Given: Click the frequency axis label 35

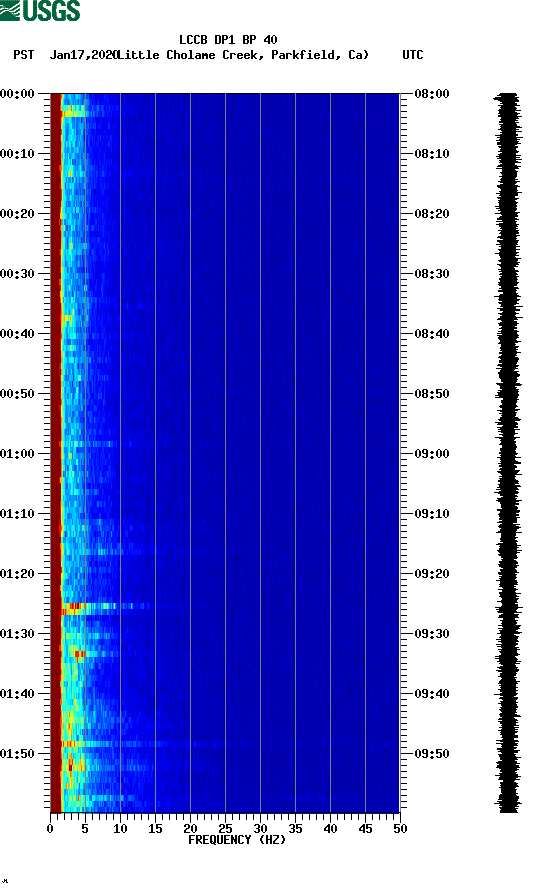Looking at the screenshot, I should [x=295, y=829].
